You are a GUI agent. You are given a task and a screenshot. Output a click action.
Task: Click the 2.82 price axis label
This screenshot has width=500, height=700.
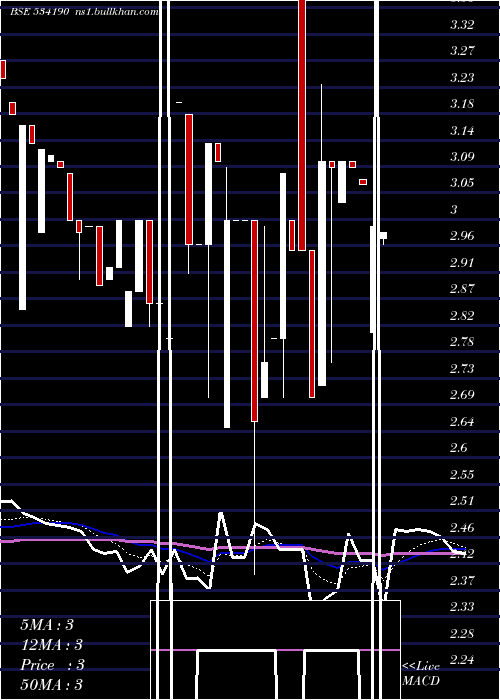coord(462,316)
